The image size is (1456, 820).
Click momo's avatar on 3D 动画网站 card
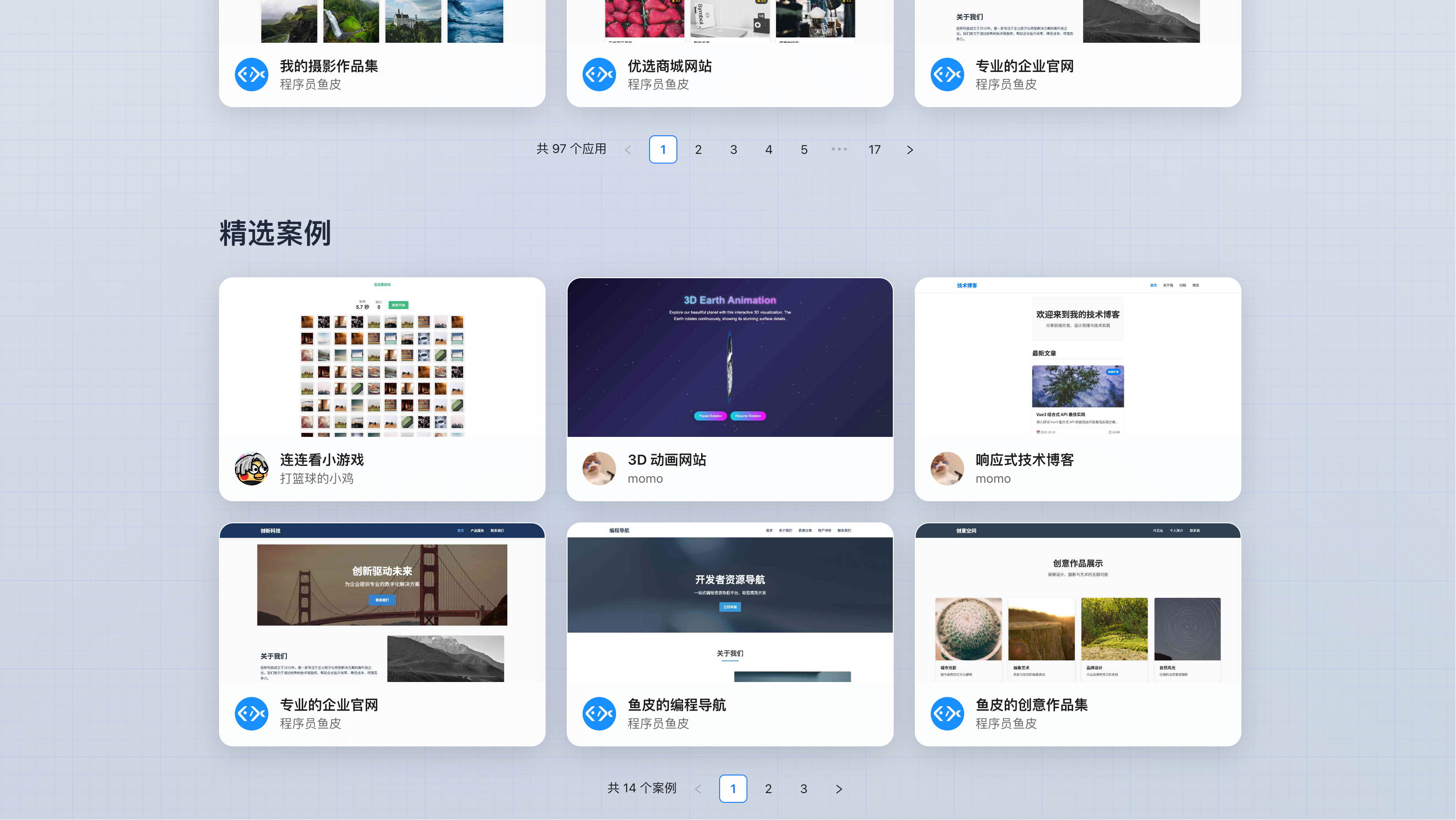(x=599, y=468)
